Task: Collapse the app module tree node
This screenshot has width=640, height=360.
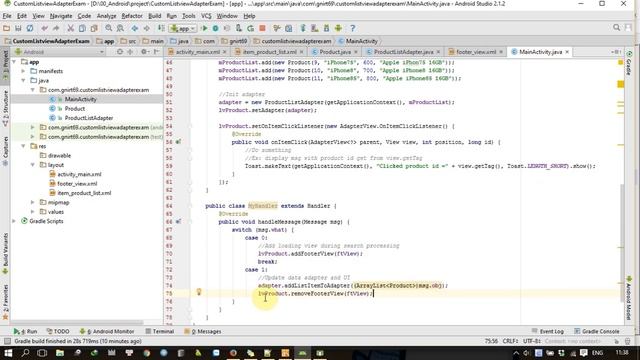Action: 15,62
